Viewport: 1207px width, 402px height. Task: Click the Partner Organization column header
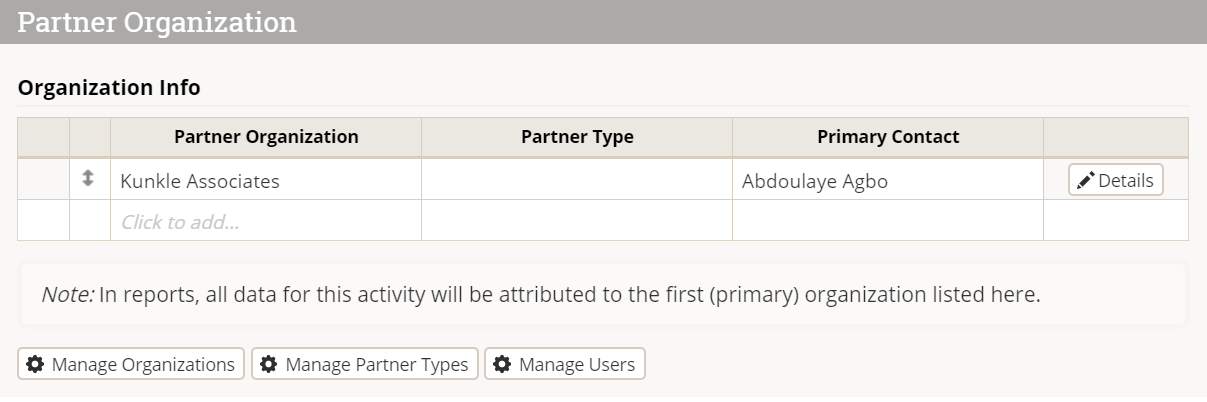pos(265,137)
